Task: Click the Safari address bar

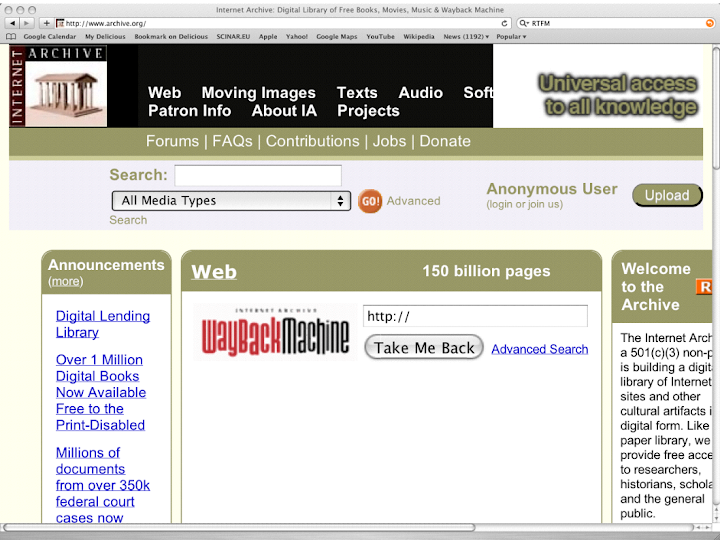Action: click(283, 23)
